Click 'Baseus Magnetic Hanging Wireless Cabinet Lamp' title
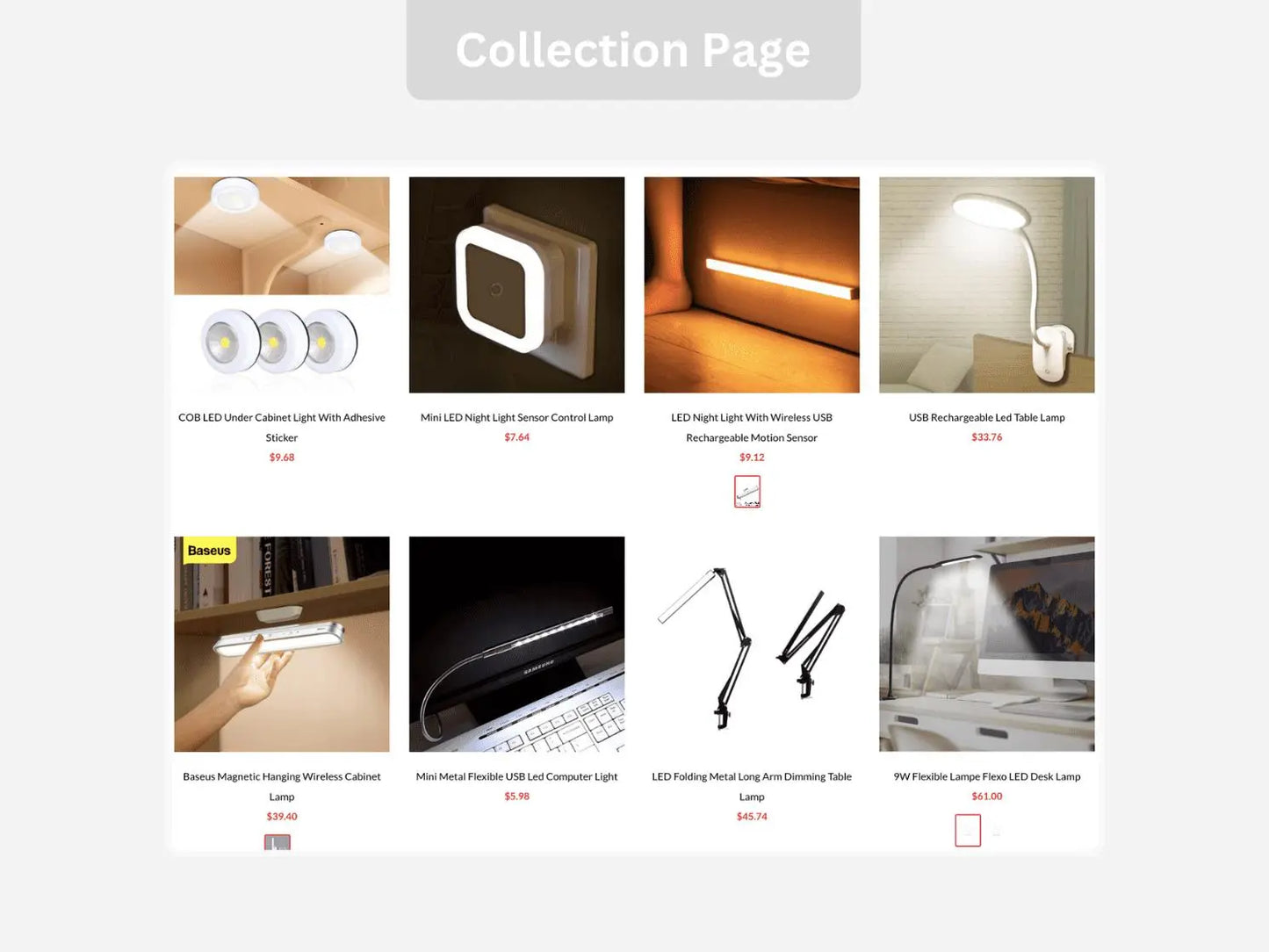 click(282, 787)
